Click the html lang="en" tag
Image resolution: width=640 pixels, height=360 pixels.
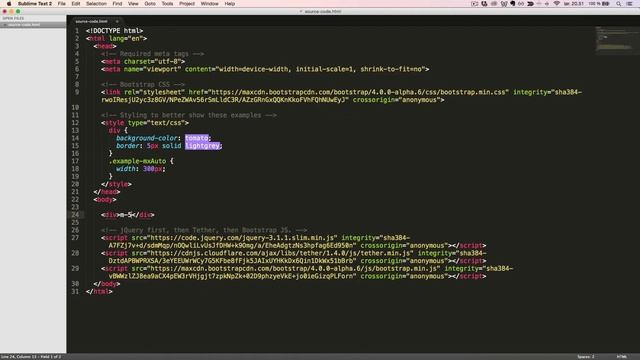tap(116, 39)
